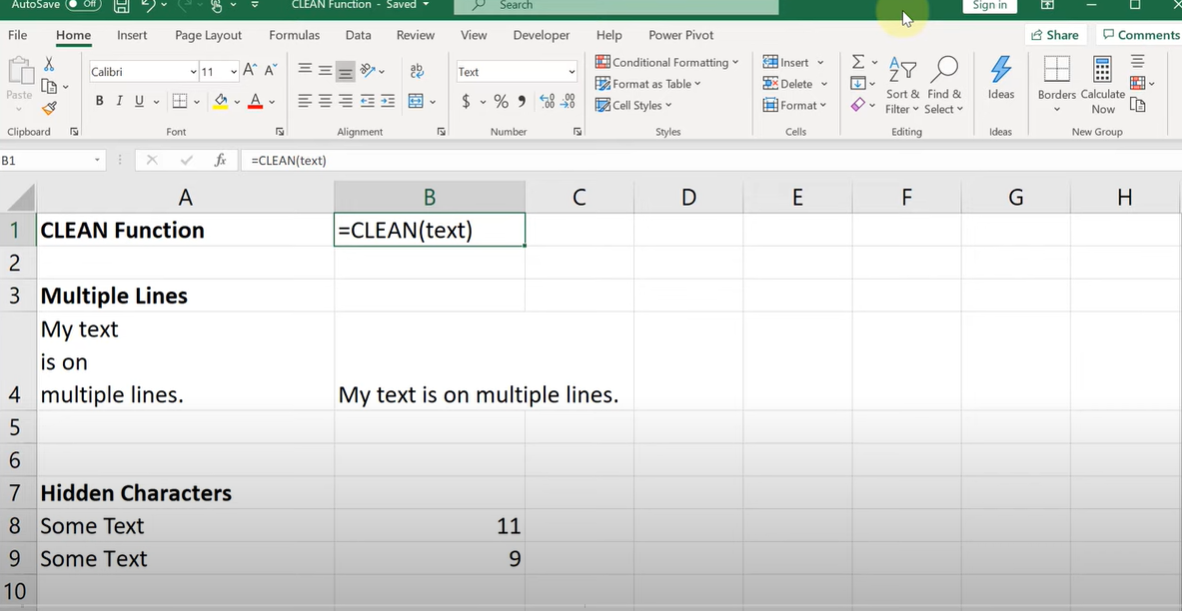Click the Fill down arrow icon

pos(858,83)
